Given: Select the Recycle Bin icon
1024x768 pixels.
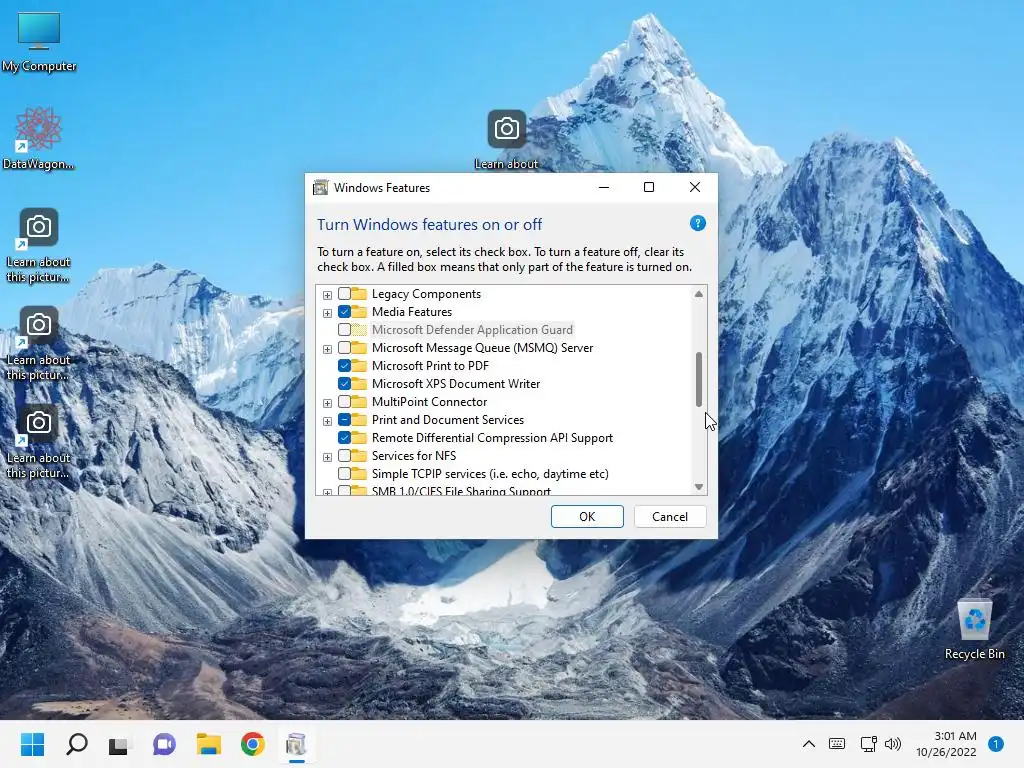Looking at the screenshot, I should coord(974,628).
